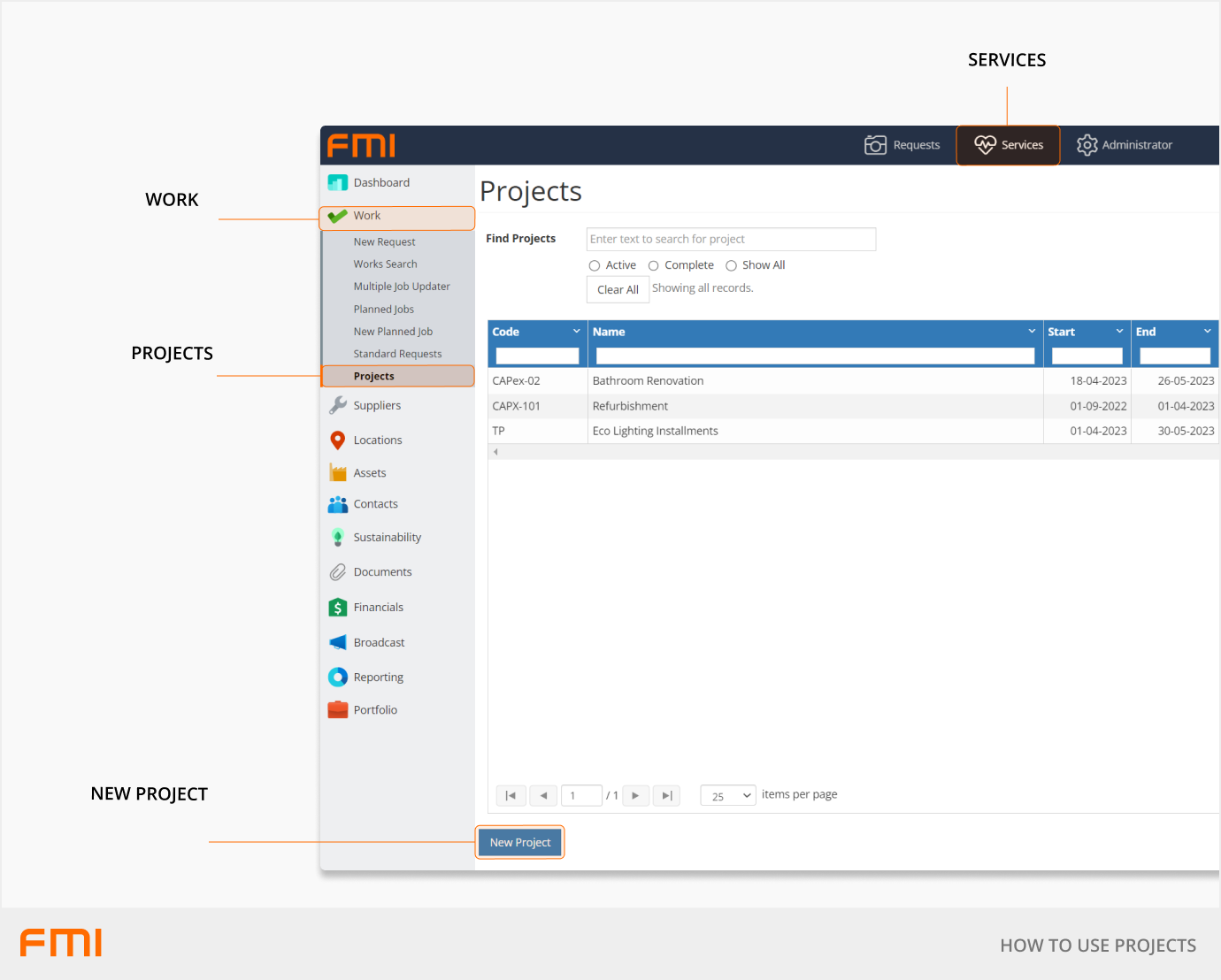The height and width of the screenshot is (980, 1221).
Task: Select the Active radio button
Action: click(595, 266)
